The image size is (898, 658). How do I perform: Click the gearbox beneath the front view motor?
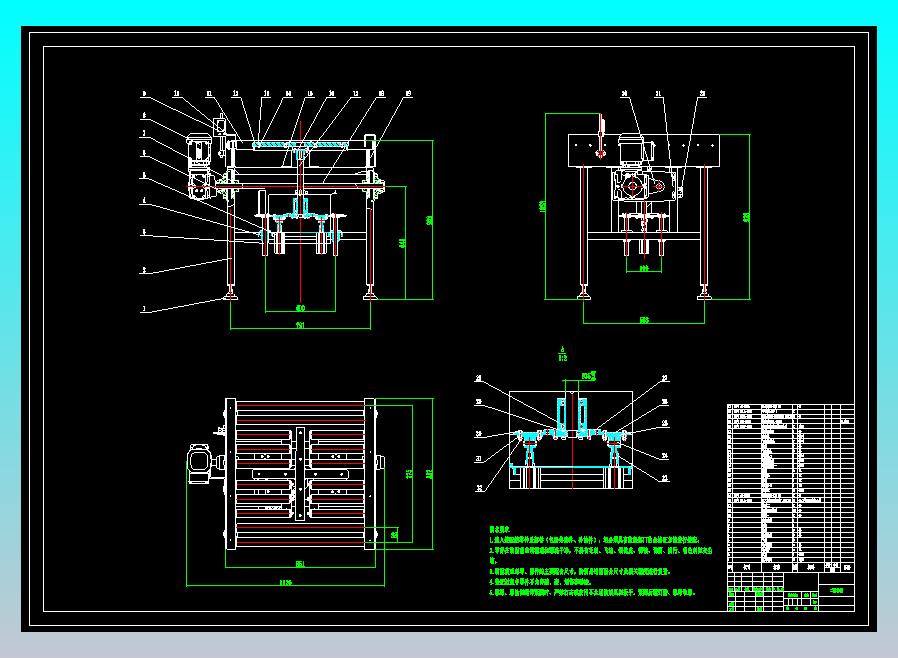tap(200, 184)
